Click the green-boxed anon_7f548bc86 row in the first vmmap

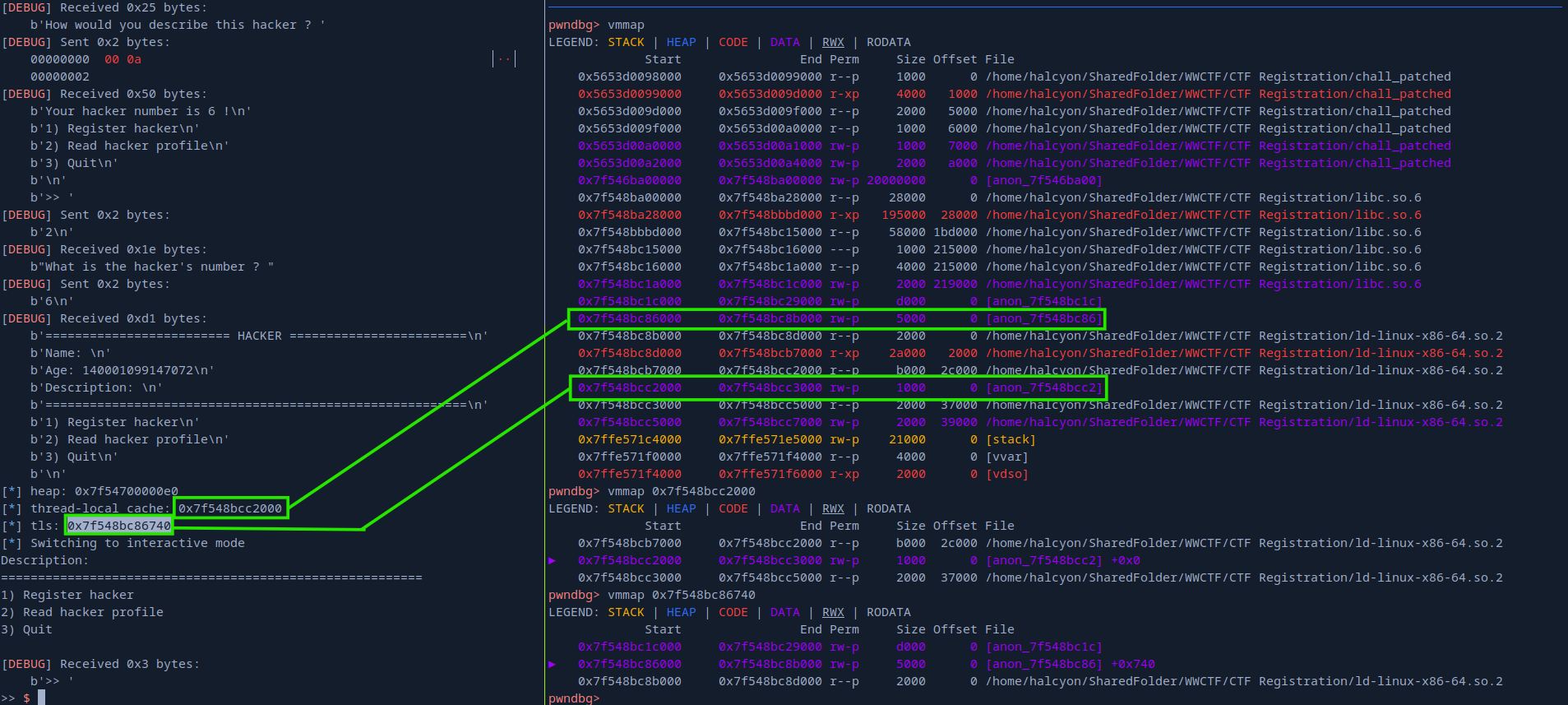coord(836,319)
